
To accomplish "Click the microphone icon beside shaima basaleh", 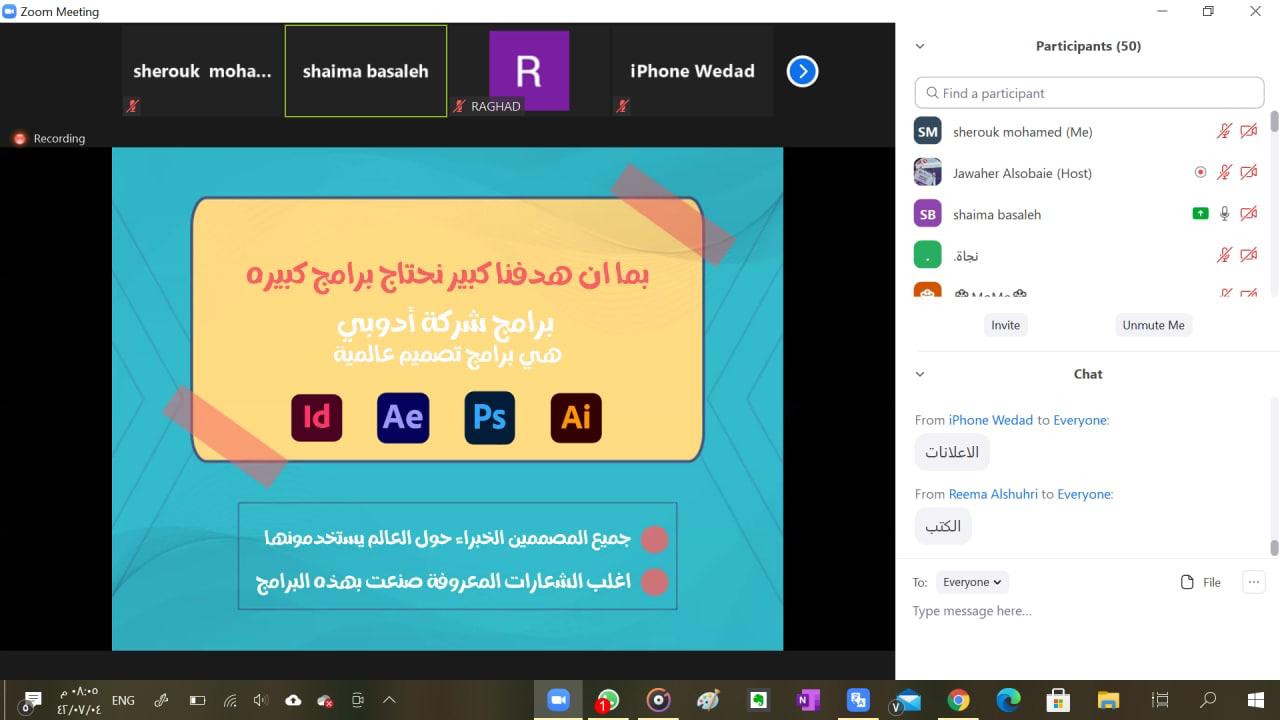I will [1224, 214].
